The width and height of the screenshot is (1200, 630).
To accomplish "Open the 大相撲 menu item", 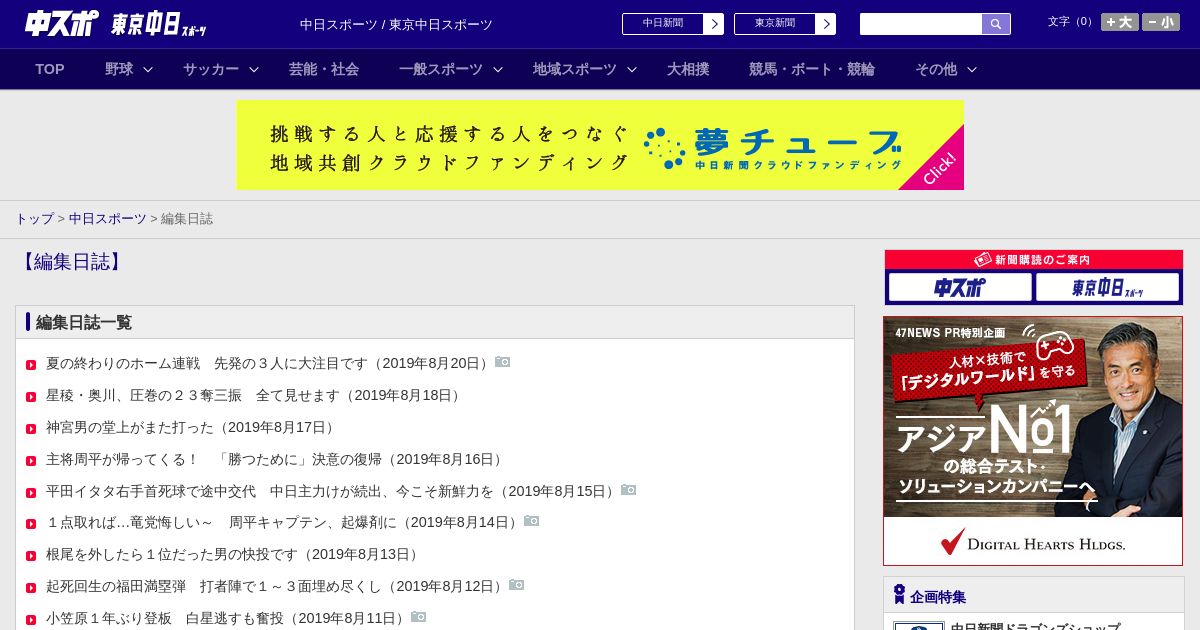I will click(688, 69).
